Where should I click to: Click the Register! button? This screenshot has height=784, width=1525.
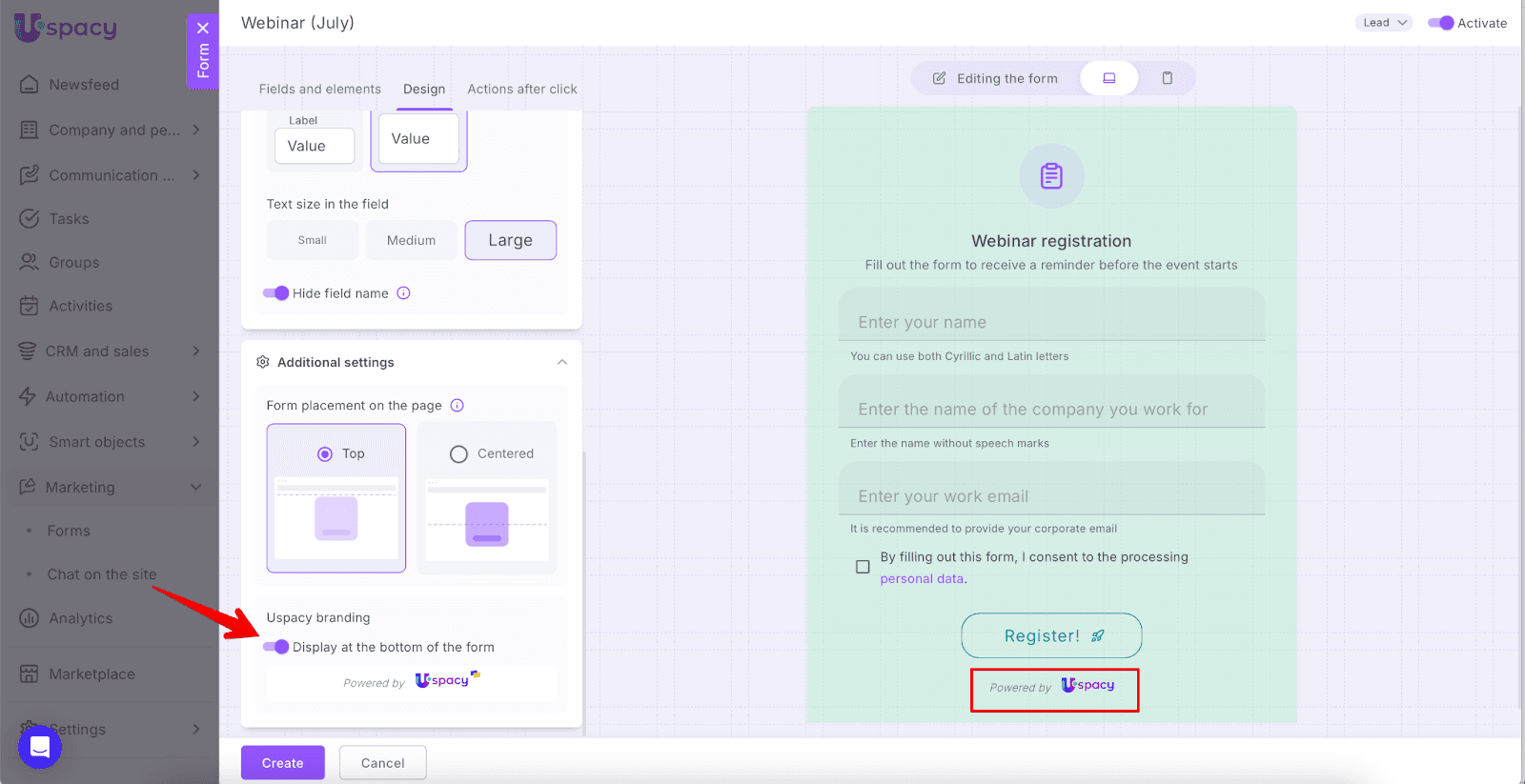point(1051,635)
